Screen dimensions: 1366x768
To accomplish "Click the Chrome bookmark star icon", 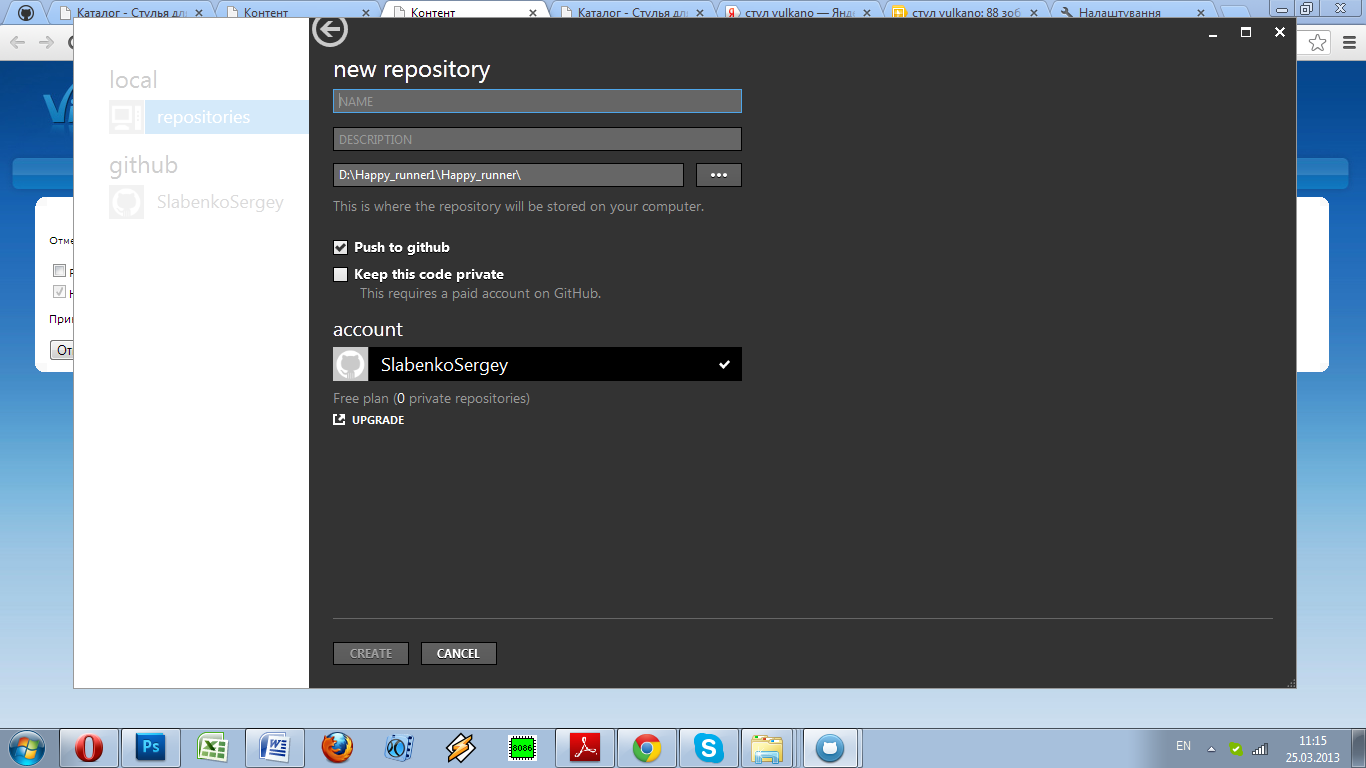I will tap(1318, 43).
